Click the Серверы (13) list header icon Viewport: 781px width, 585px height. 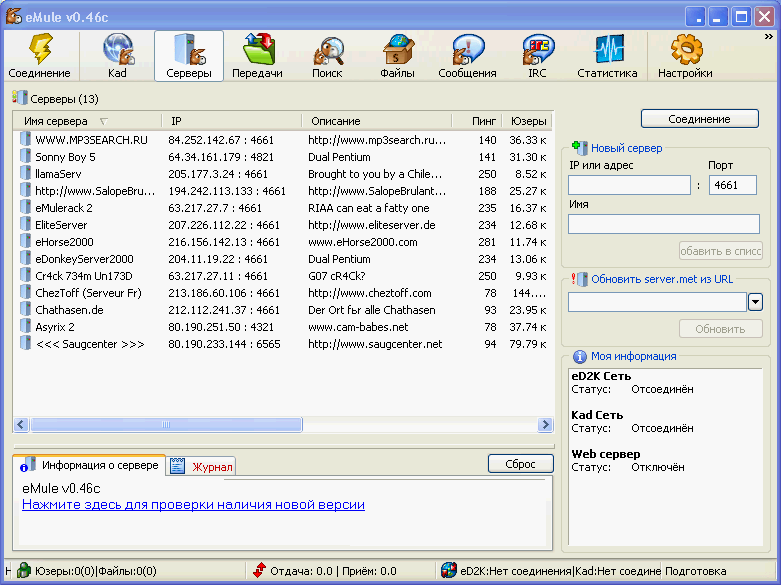point(20,97)
